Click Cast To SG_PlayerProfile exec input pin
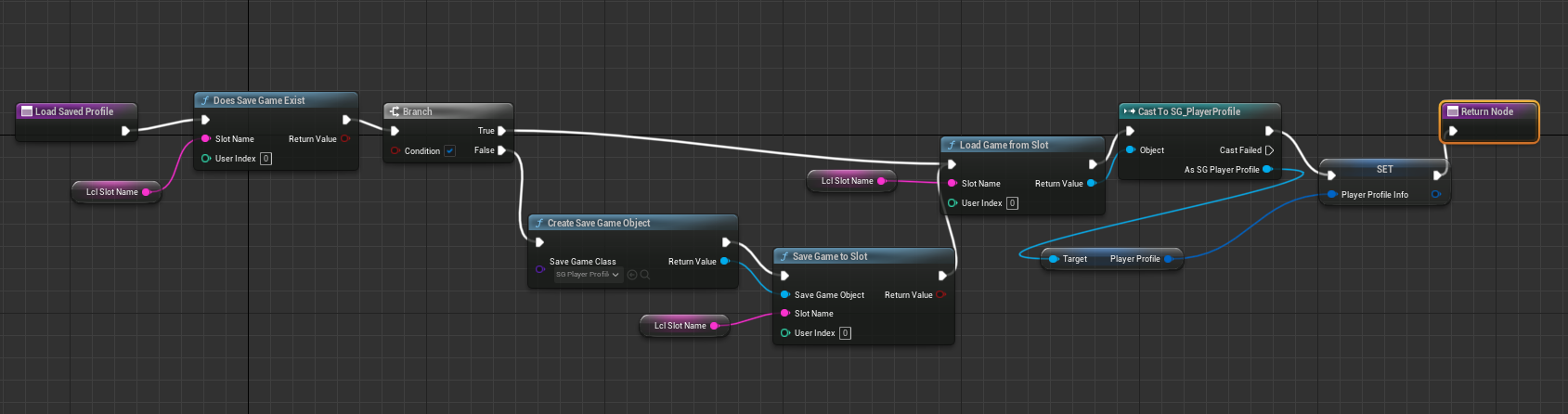 [x=1130, y=131]
